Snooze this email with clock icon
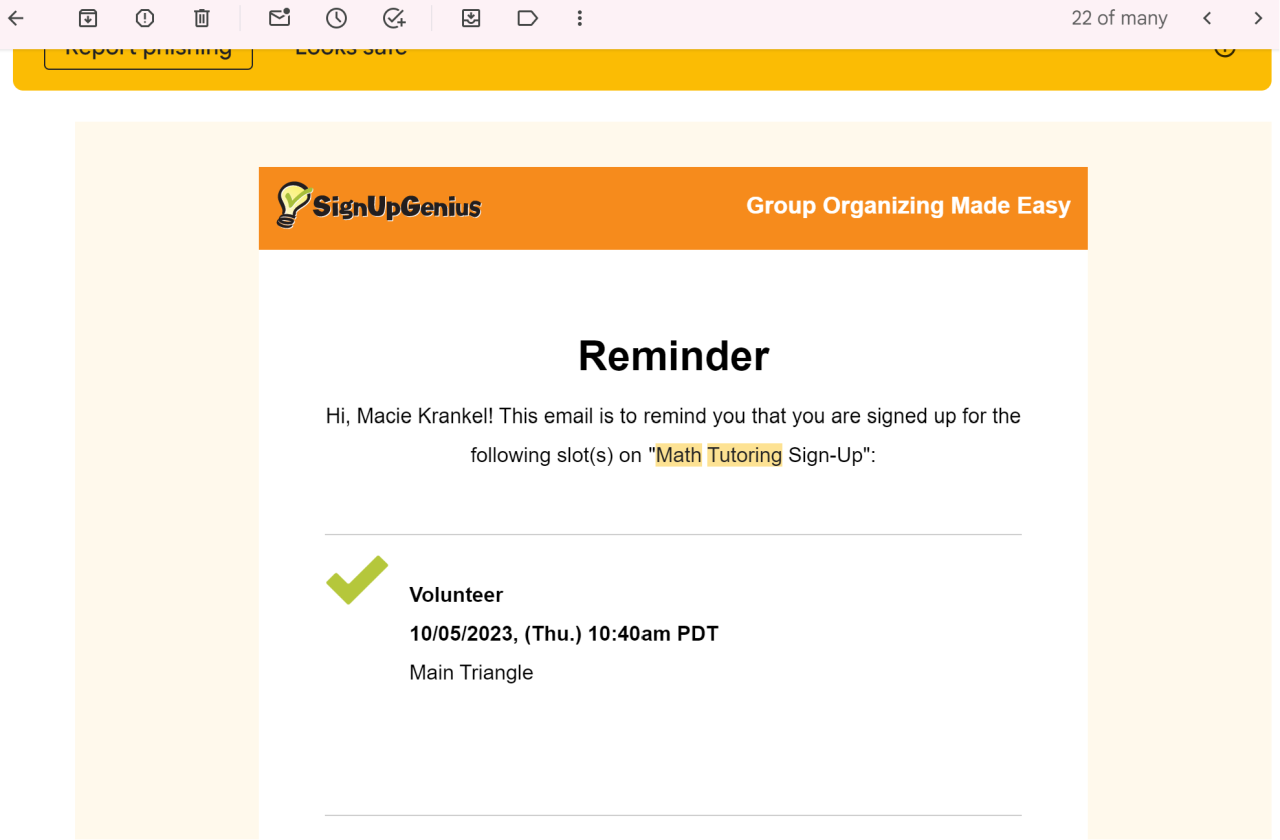Screen dimensions: 1280x840 (336, 18)
